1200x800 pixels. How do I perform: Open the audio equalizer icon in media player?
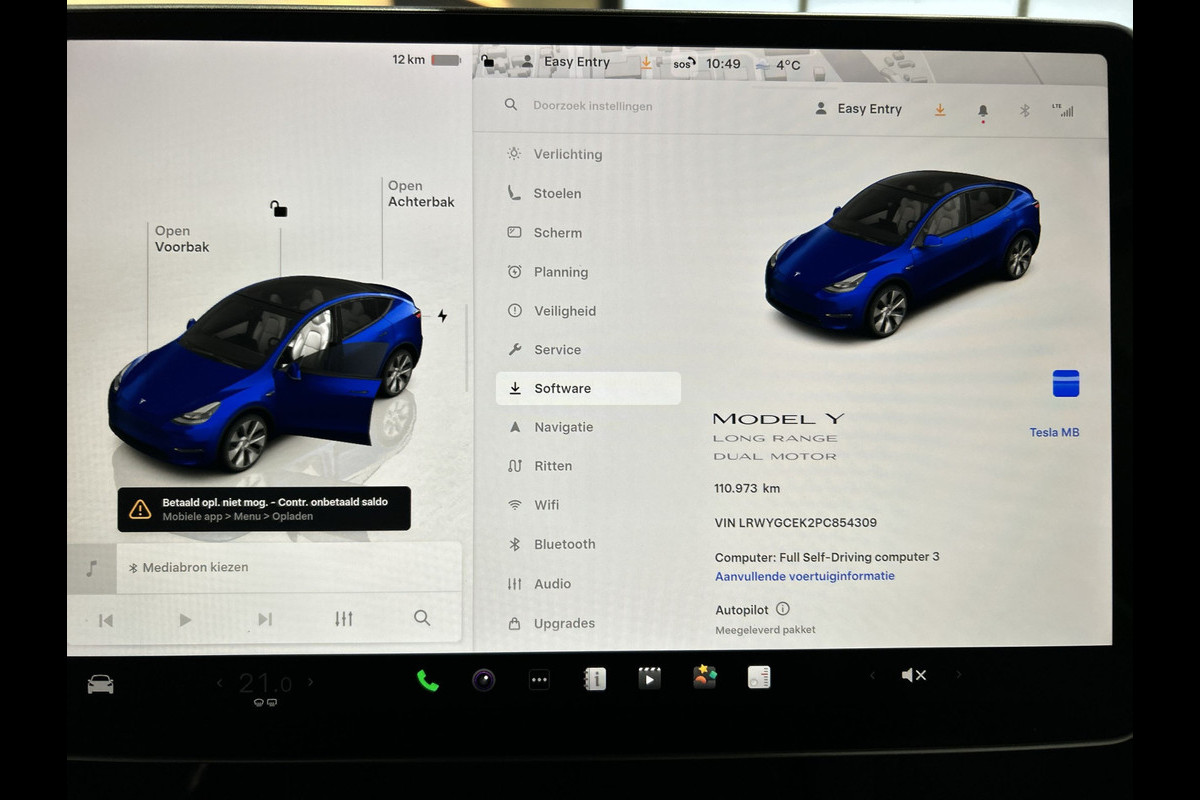344,619
